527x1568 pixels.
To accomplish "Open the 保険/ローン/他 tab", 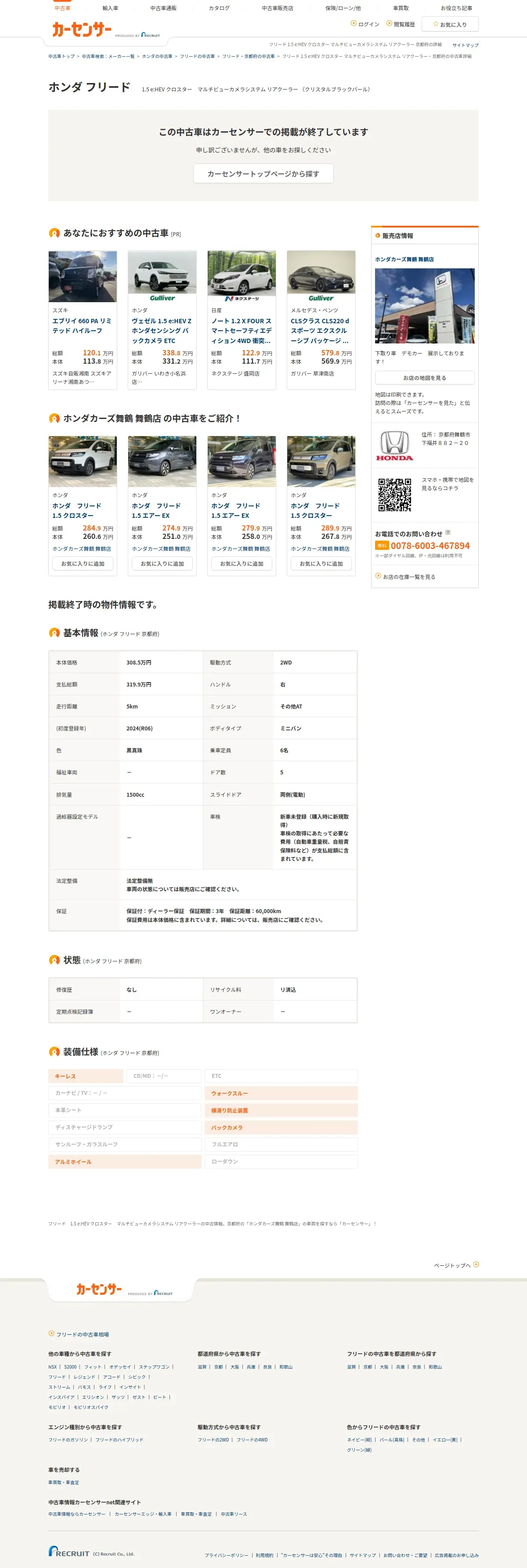I will [x=343, y=8].
